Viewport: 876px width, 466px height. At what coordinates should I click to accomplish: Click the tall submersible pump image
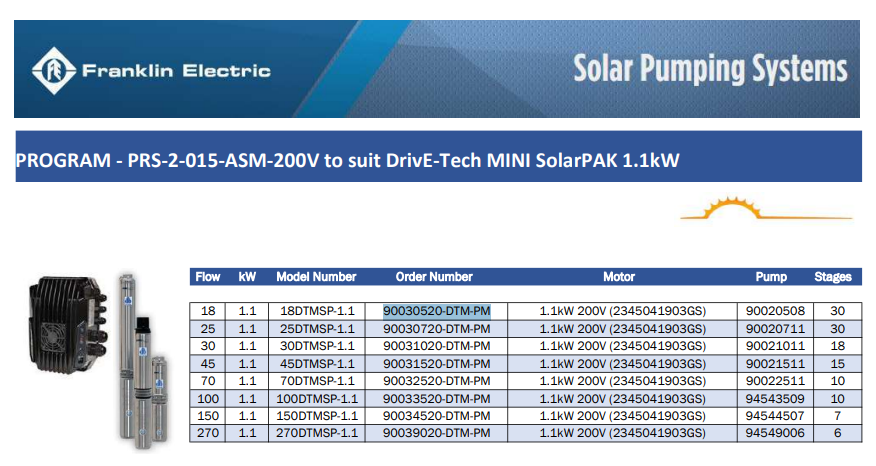(x=128, y=356)
